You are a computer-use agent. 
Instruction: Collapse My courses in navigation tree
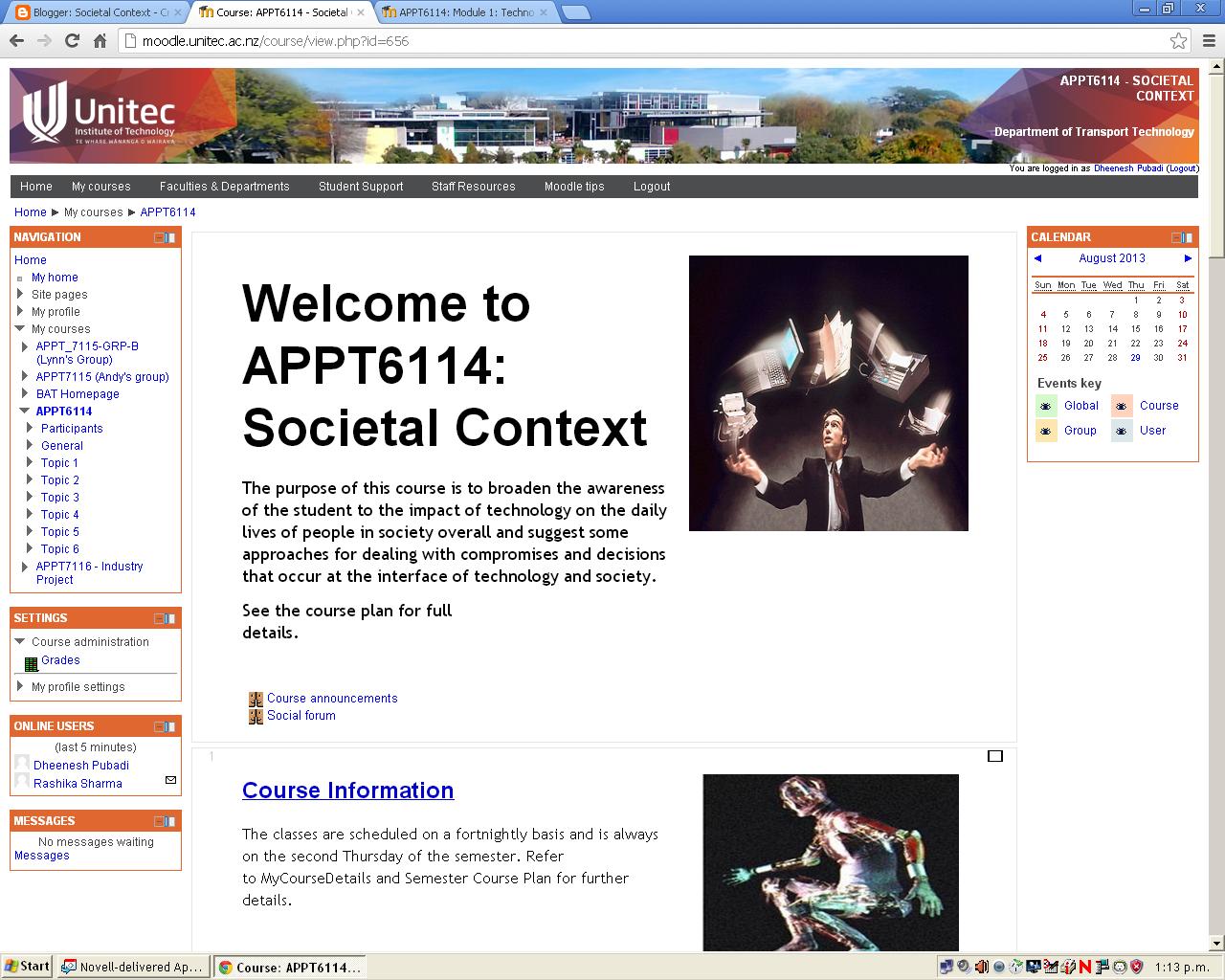coord(20,329)
